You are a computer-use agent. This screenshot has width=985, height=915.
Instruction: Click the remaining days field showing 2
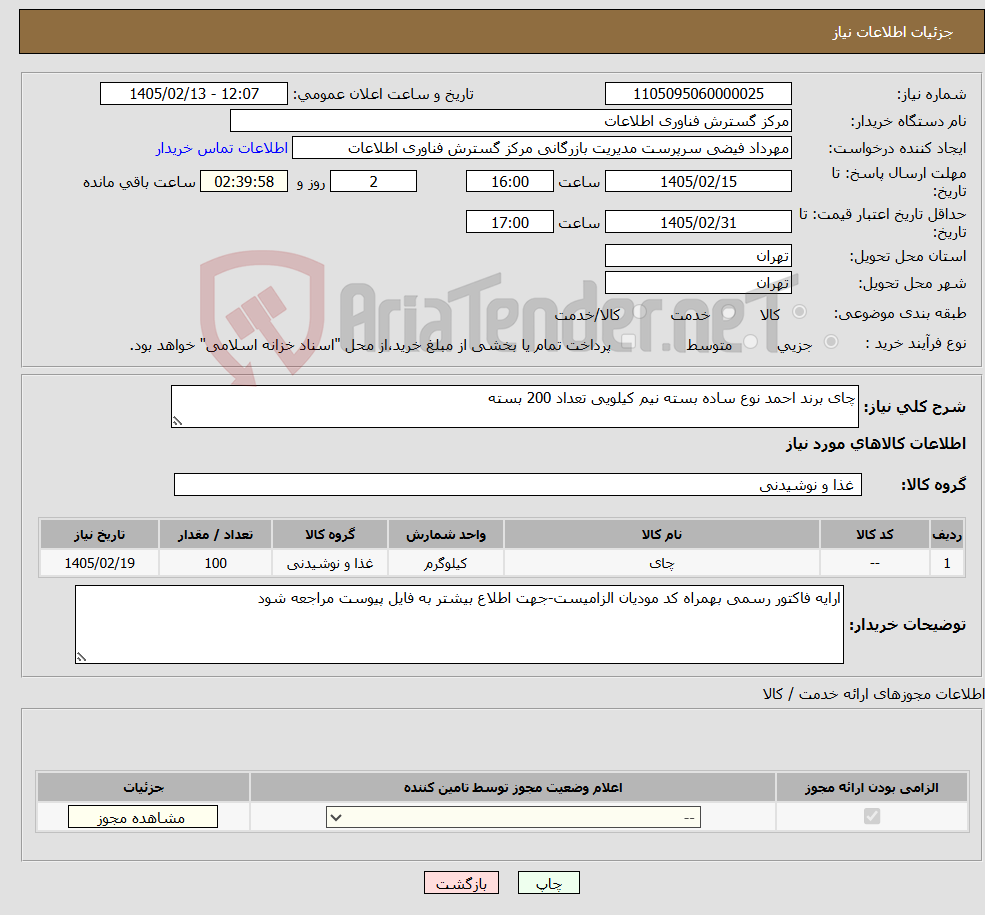[x=373, y=181]
